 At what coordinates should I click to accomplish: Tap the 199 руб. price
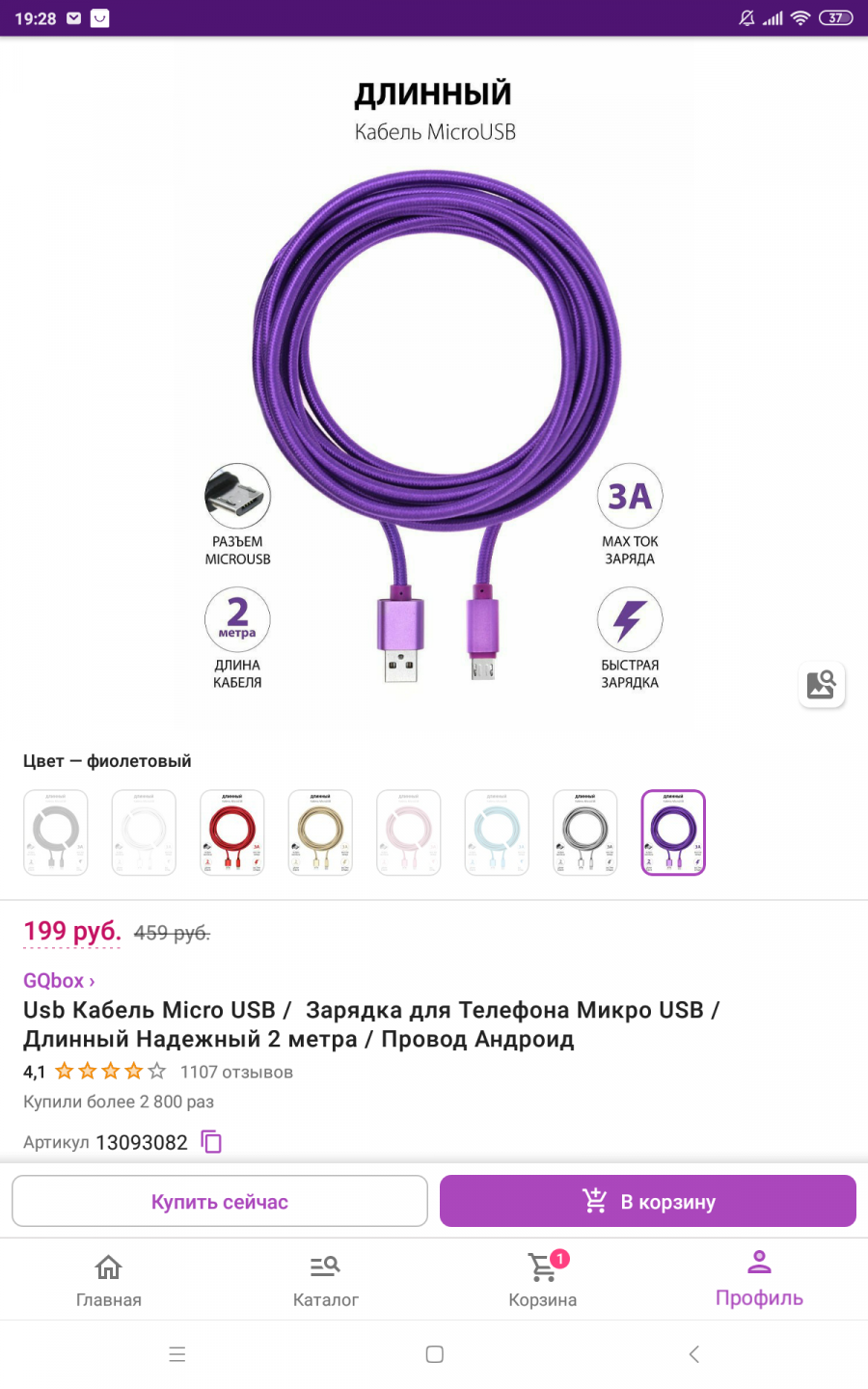tap(72, 932)
